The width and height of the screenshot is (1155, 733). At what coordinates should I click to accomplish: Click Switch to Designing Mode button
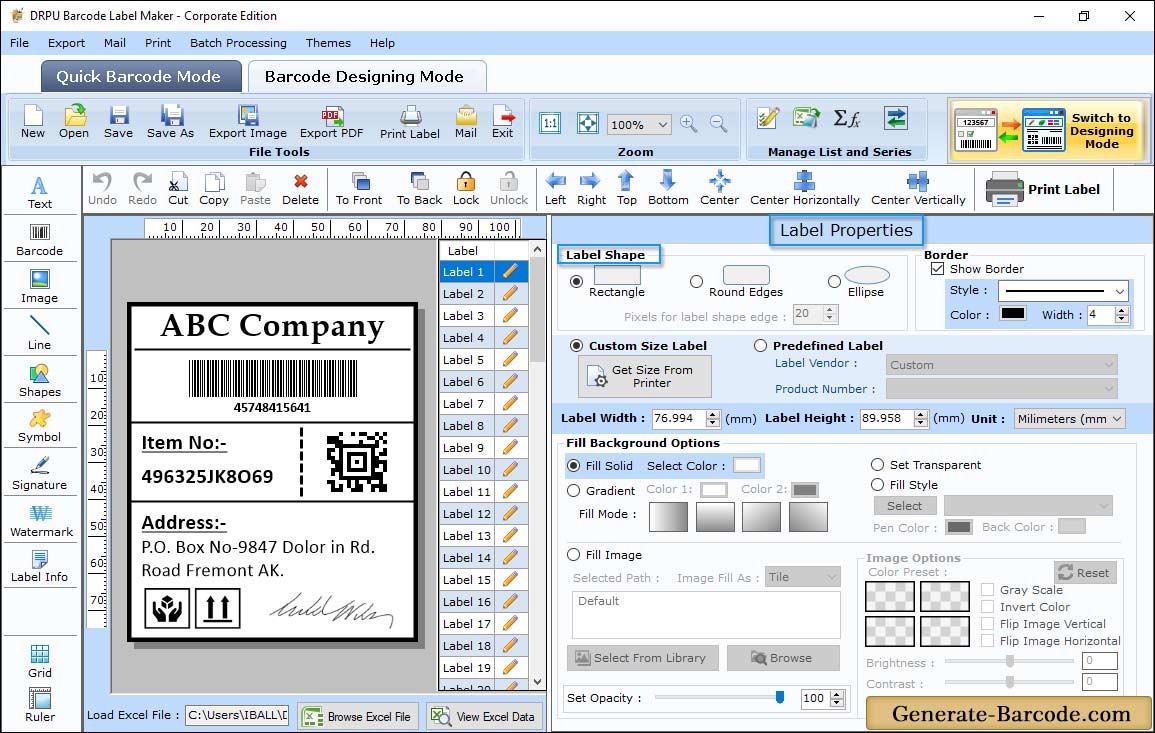[1049, 130]
